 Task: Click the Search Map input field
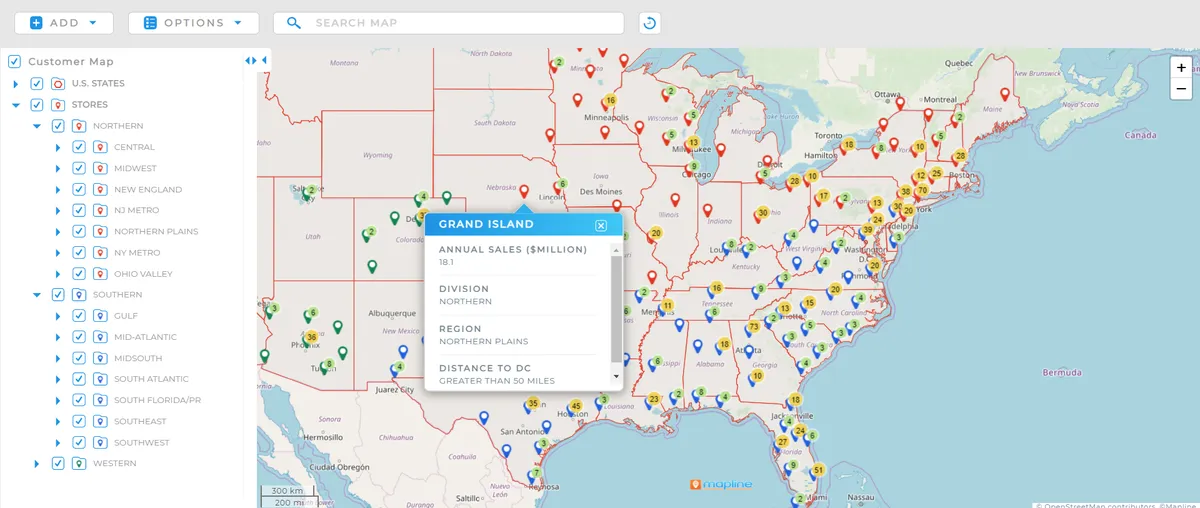click(449, 23)
